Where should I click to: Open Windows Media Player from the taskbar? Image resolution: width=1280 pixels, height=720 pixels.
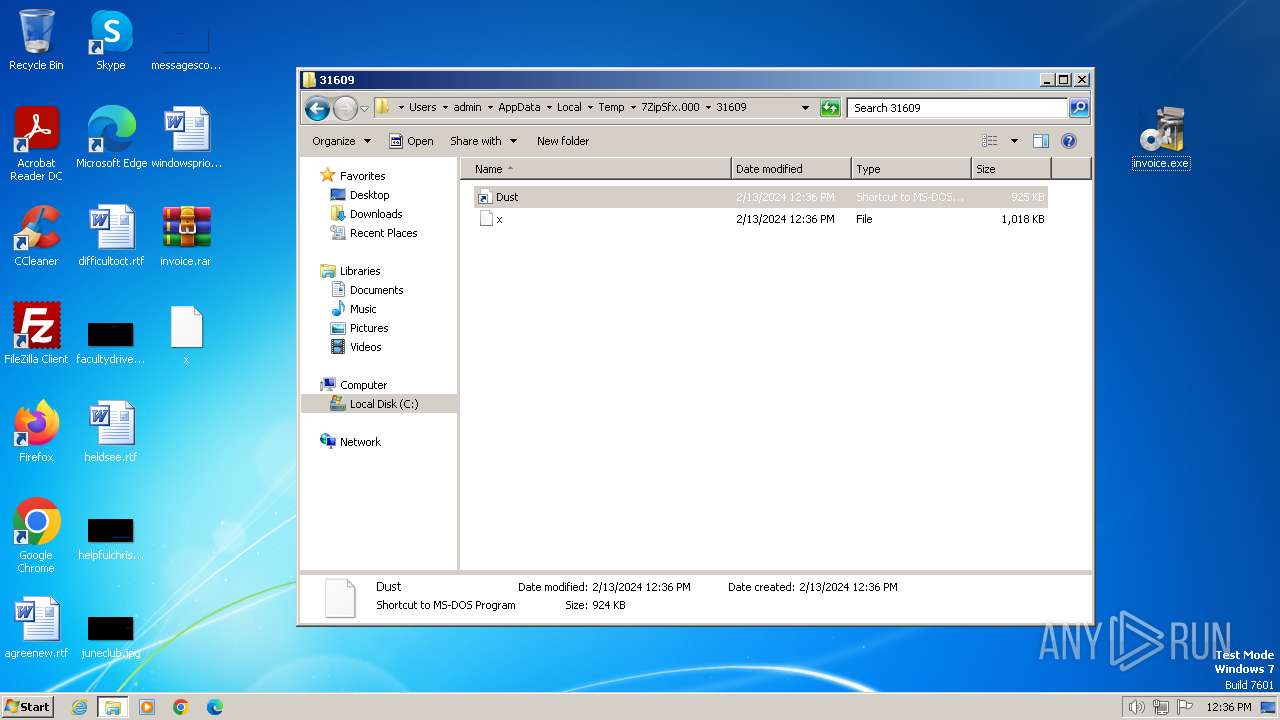pyautogui.click(x=147, y=707)
